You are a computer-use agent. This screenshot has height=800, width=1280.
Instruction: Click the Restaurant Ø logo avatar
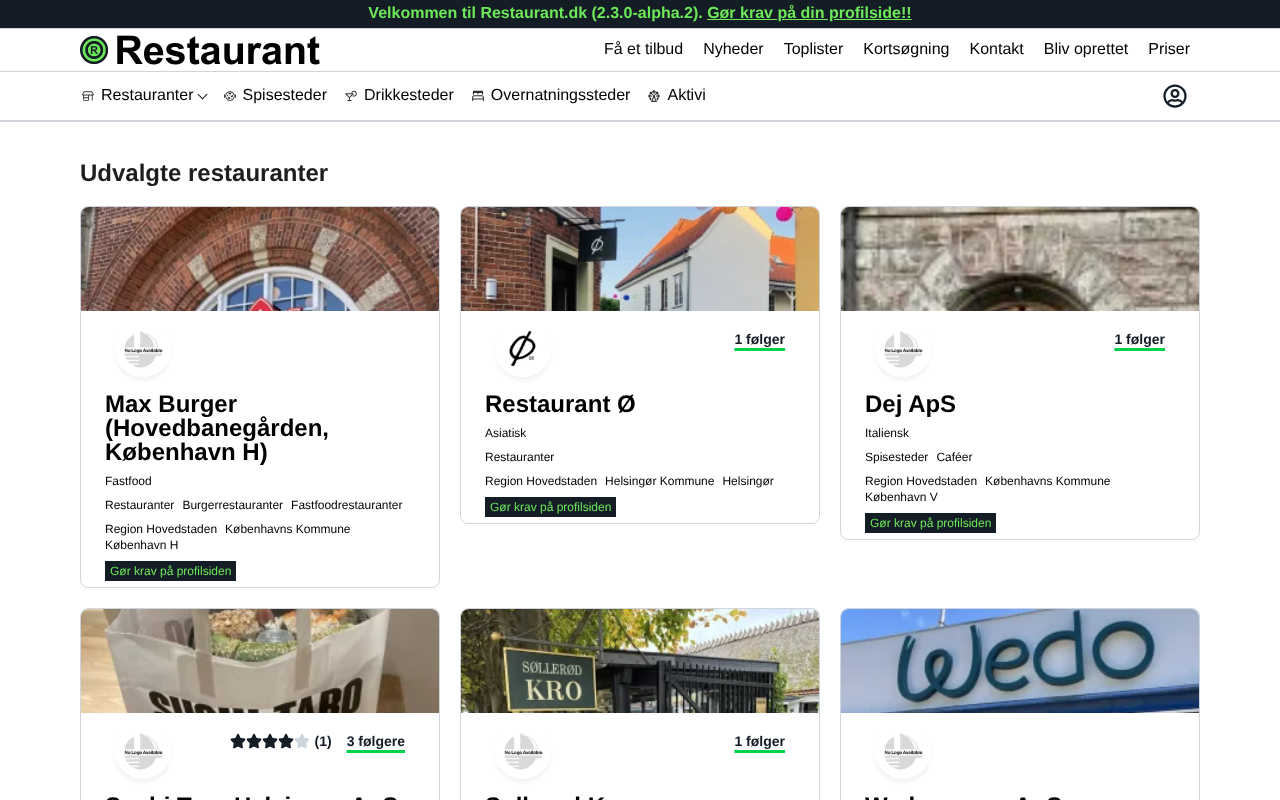pos(522,349)
